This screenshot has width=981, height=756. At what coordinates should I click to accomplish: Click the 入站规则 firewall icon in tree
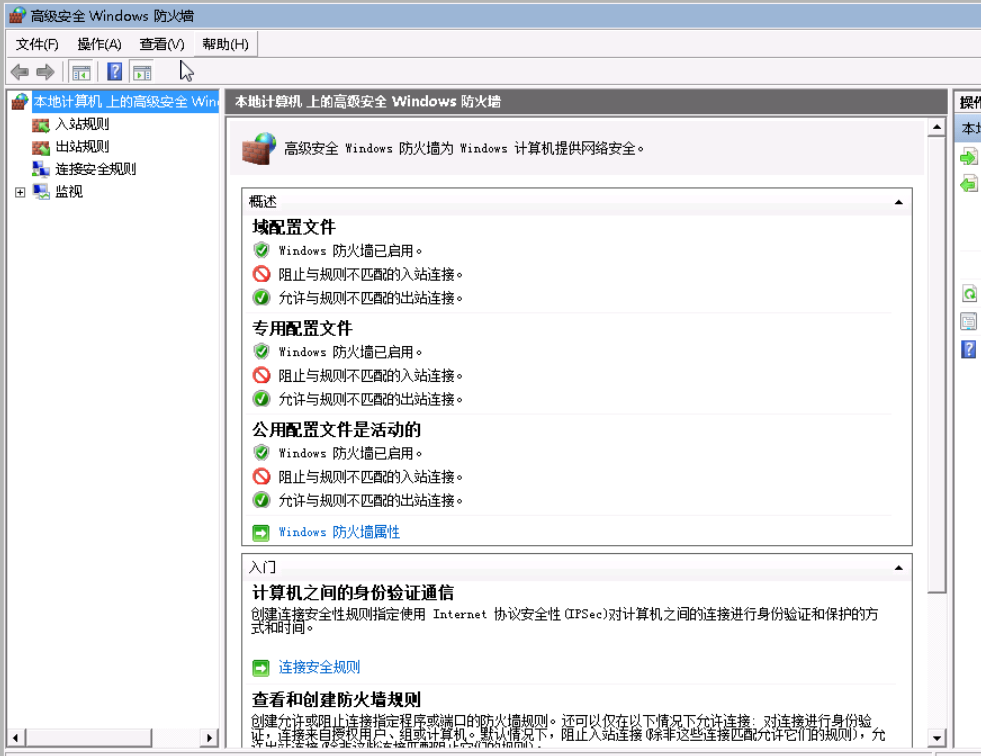coord(41,125)
